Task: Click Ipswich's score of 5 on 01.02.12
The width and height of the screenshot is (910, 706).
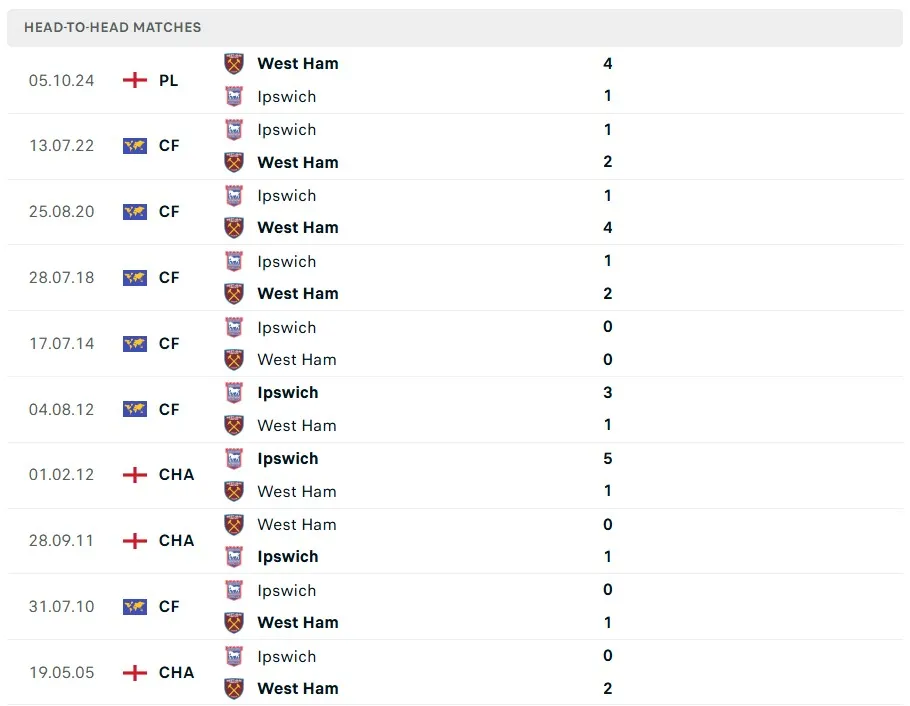Action: point(608,459)
